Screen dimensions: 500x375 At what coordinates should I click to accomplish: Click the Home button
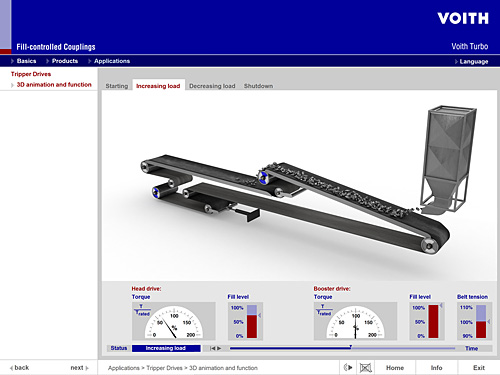[395, 368]
